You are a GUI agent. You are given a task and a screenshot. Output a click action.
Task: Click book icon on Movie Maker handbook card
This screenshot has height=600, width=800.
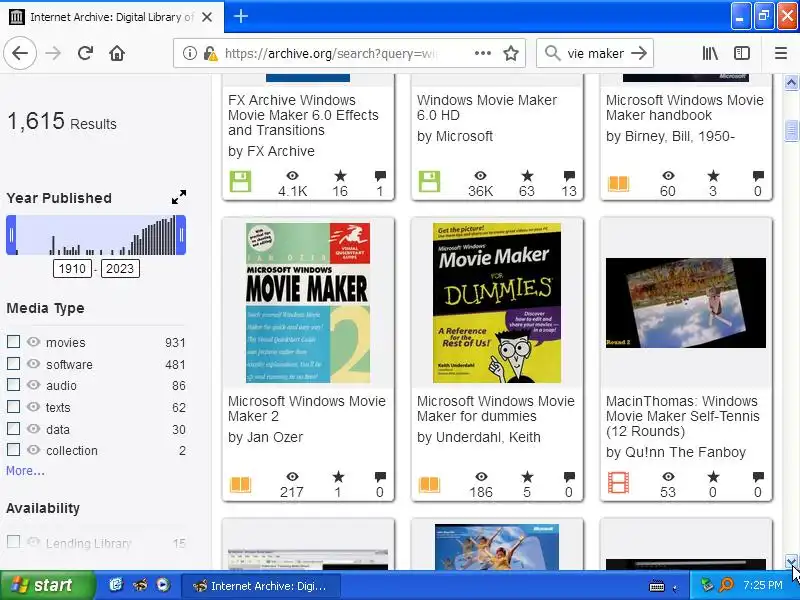[x=618, y=183]
